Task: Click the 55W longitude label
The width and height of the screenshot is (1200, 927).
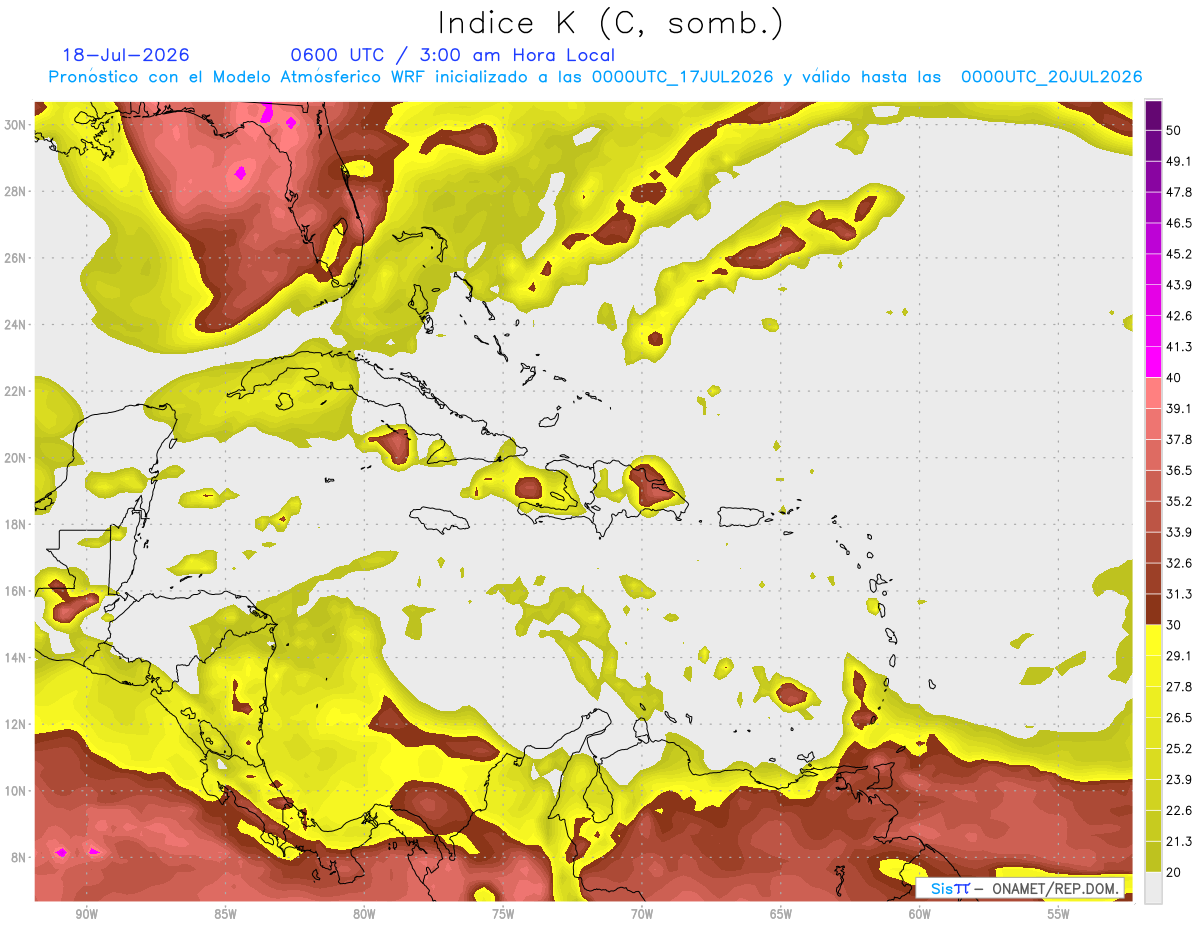Action: click(x=1059, y=915)
